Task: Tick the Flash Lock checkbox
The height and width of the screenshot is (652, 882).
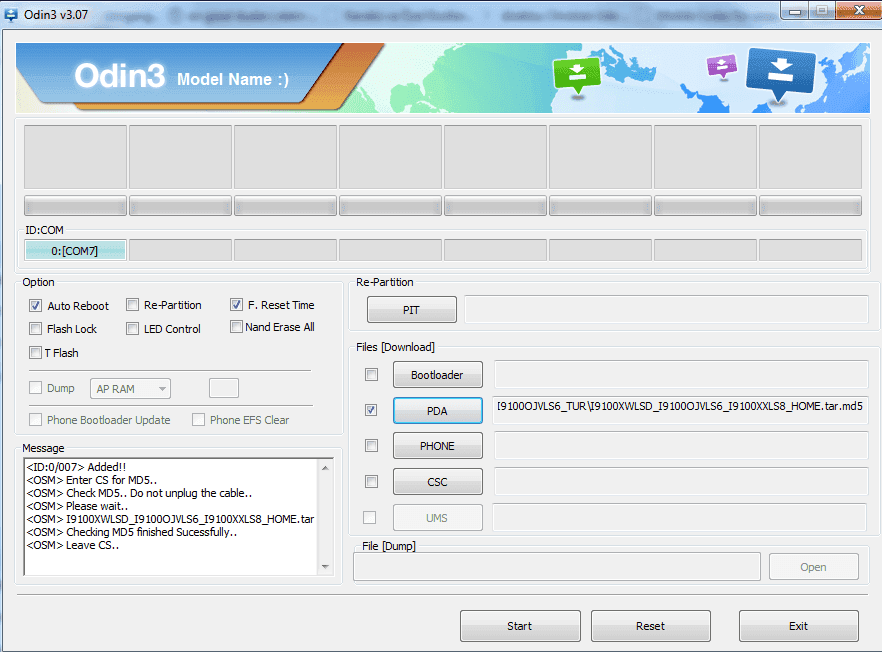Action: (x=37, y=329)
